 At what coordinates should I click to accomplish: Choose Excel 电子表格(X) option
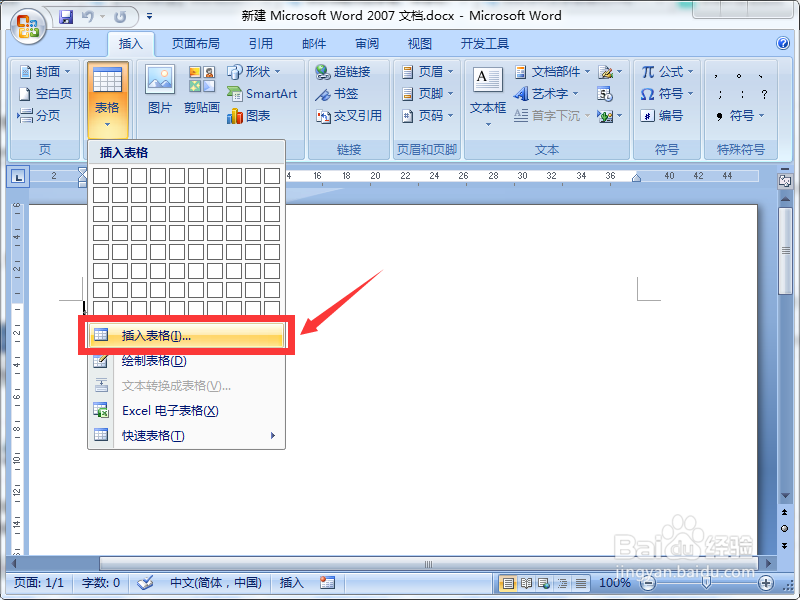coord(187,411)
